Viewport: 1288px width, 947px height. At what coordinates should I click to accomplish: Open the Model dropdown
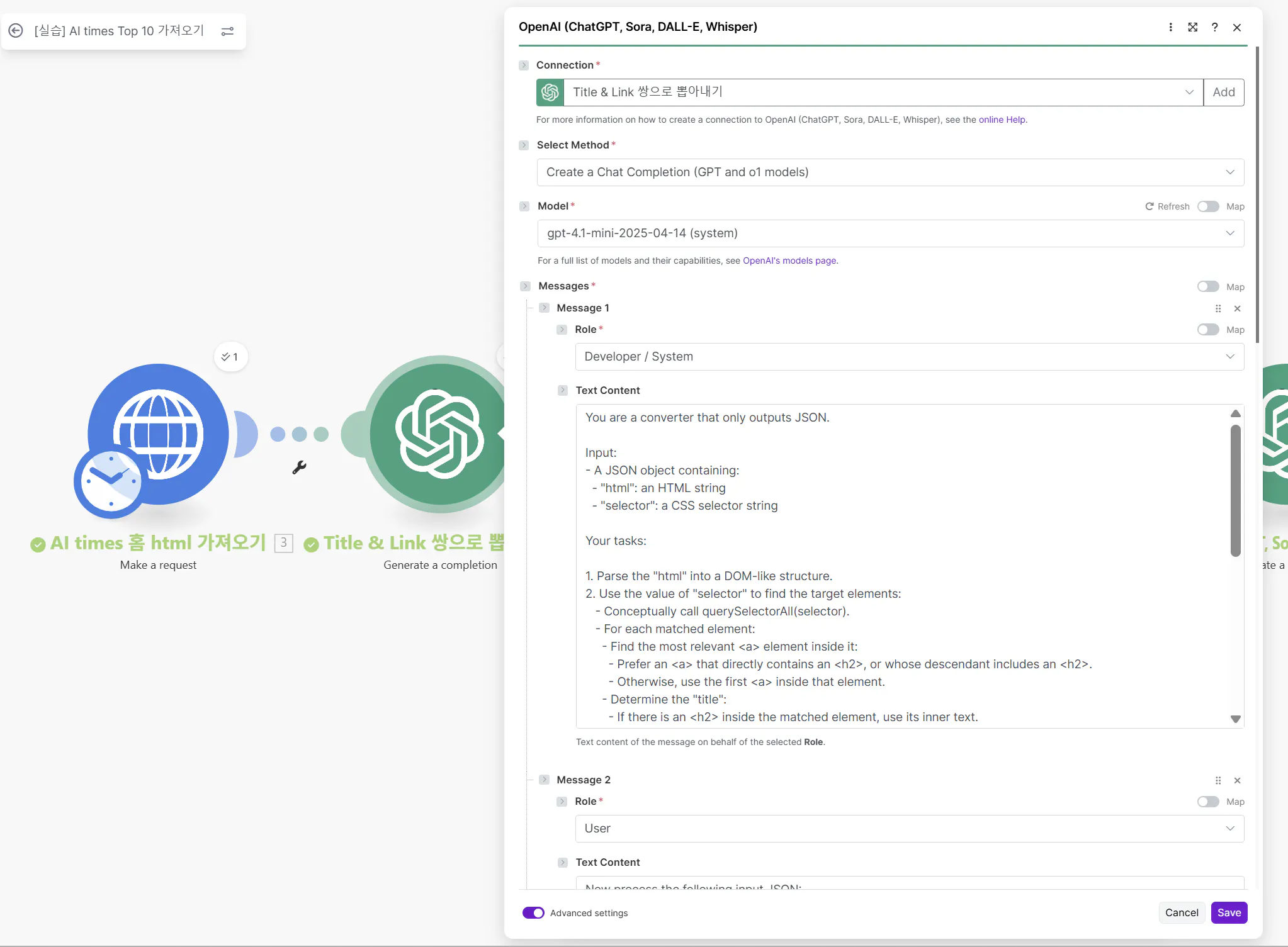point(891,233)
